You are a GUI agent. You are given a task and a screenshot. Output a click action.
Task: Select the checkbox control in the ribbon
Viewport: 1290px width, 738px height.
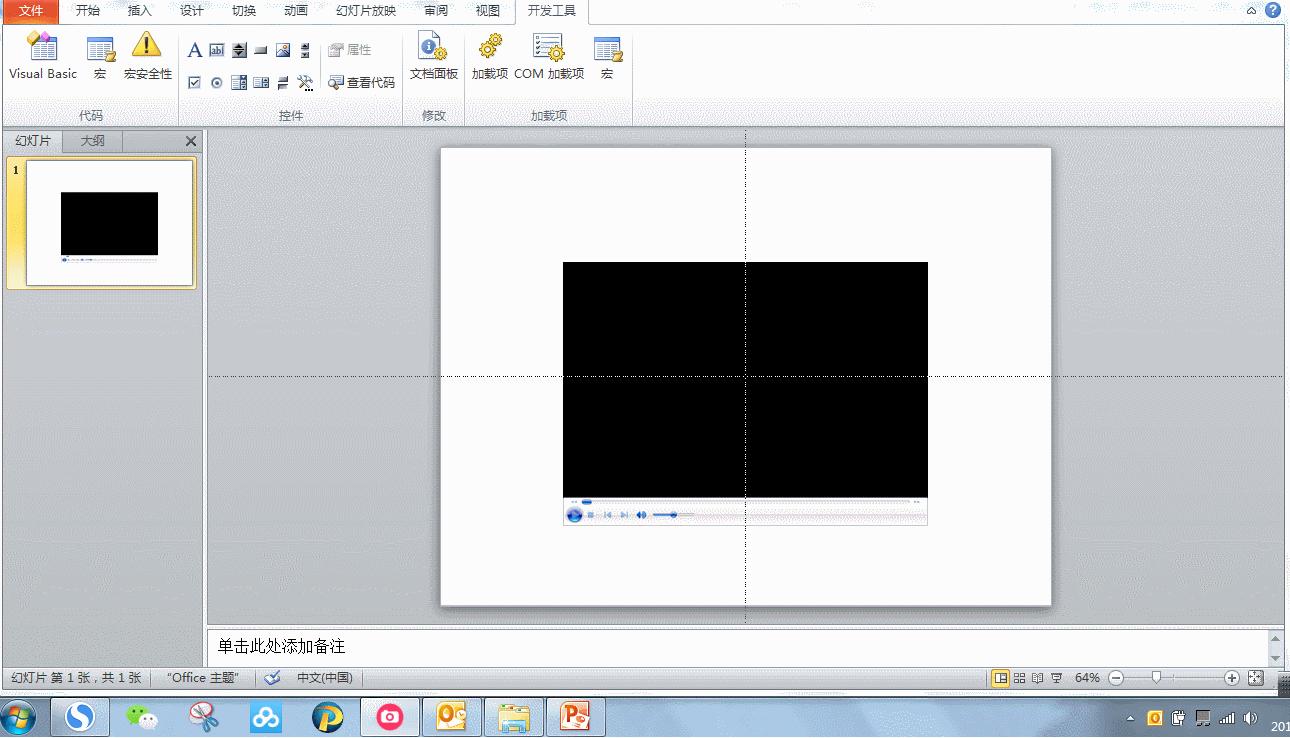click(x=195, y=82)
